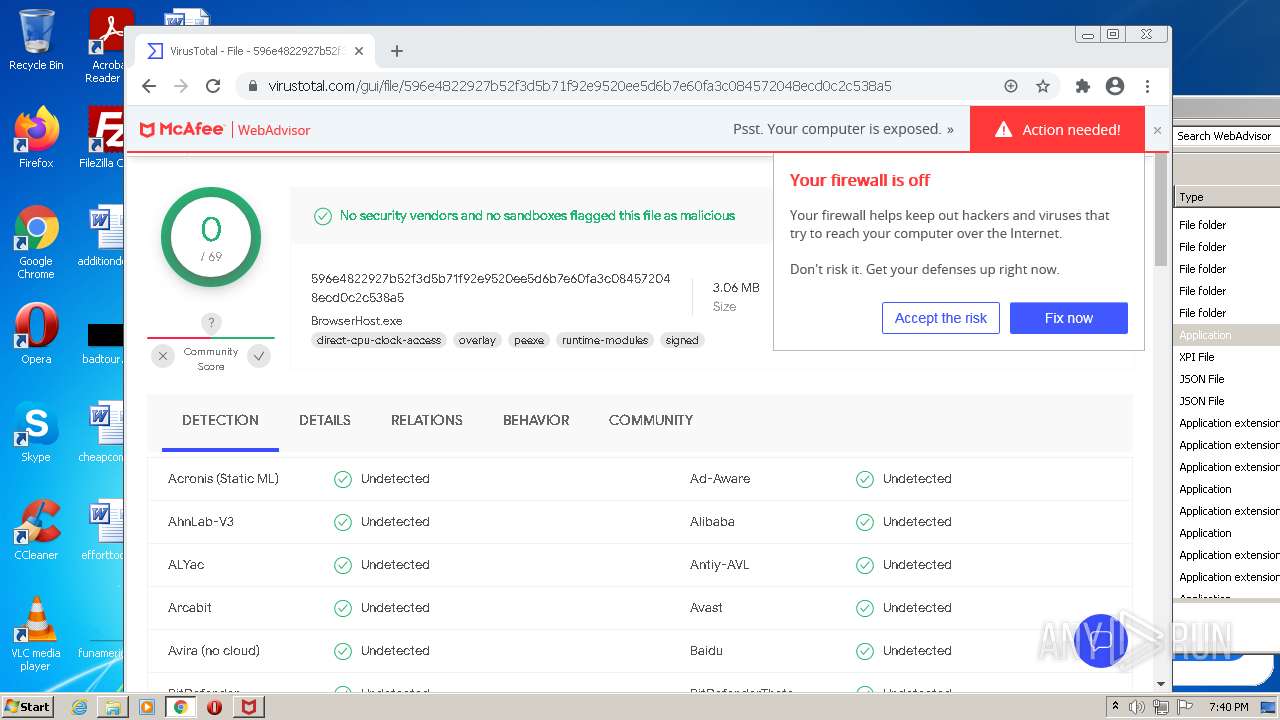1280x720 pixels.
Task: Open the Chrome profile avatar icon
Action: [1115, 86]
